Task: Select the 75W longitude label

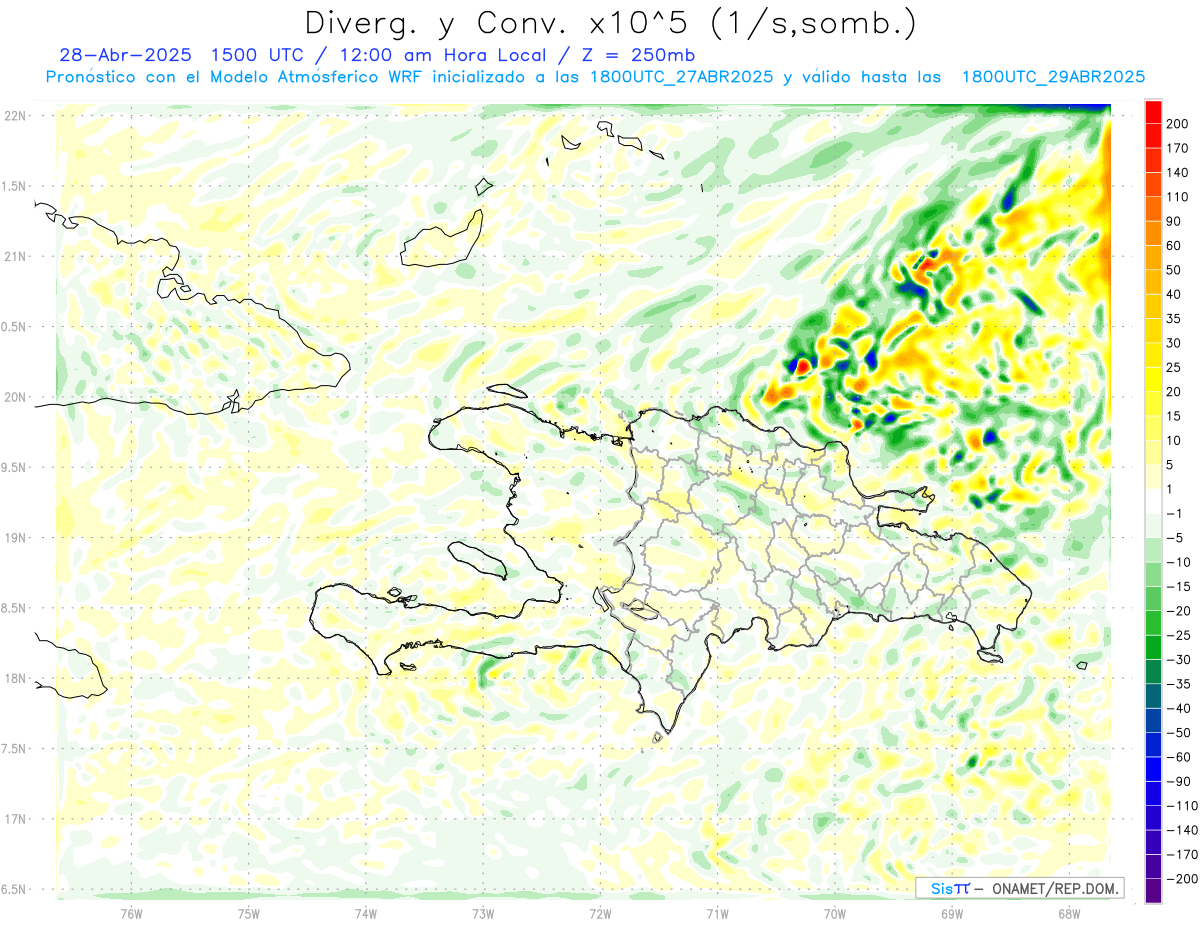Action: tap(249, 912)
